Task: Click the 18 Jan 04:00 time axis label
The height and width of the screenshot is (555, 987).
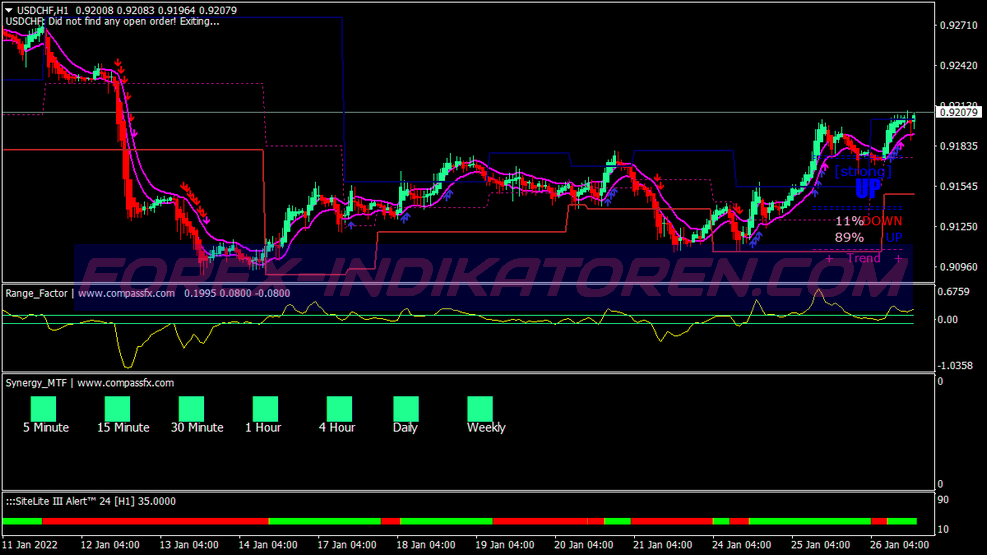Action: (x=426, y=545)
